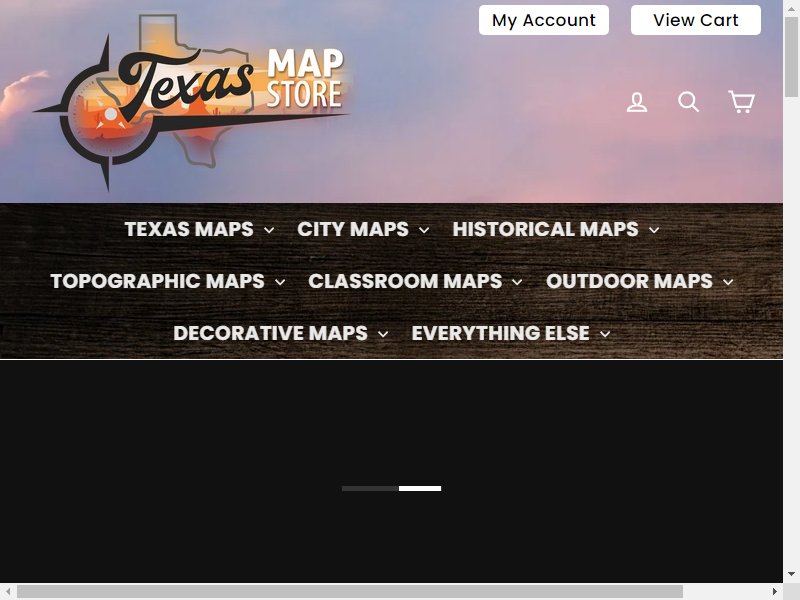The image size is (800, 600).
Task: Click the horizontal scrollbar right arrow
Action: [775, 591]
